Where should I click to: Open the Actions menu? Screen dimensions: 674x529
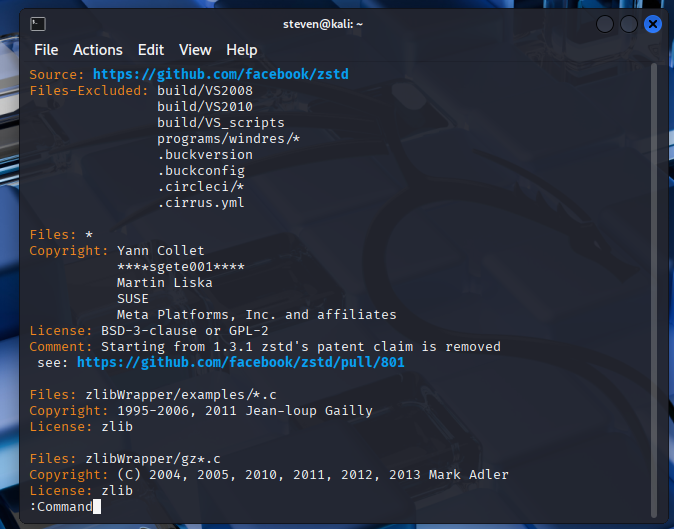(98, 50)
